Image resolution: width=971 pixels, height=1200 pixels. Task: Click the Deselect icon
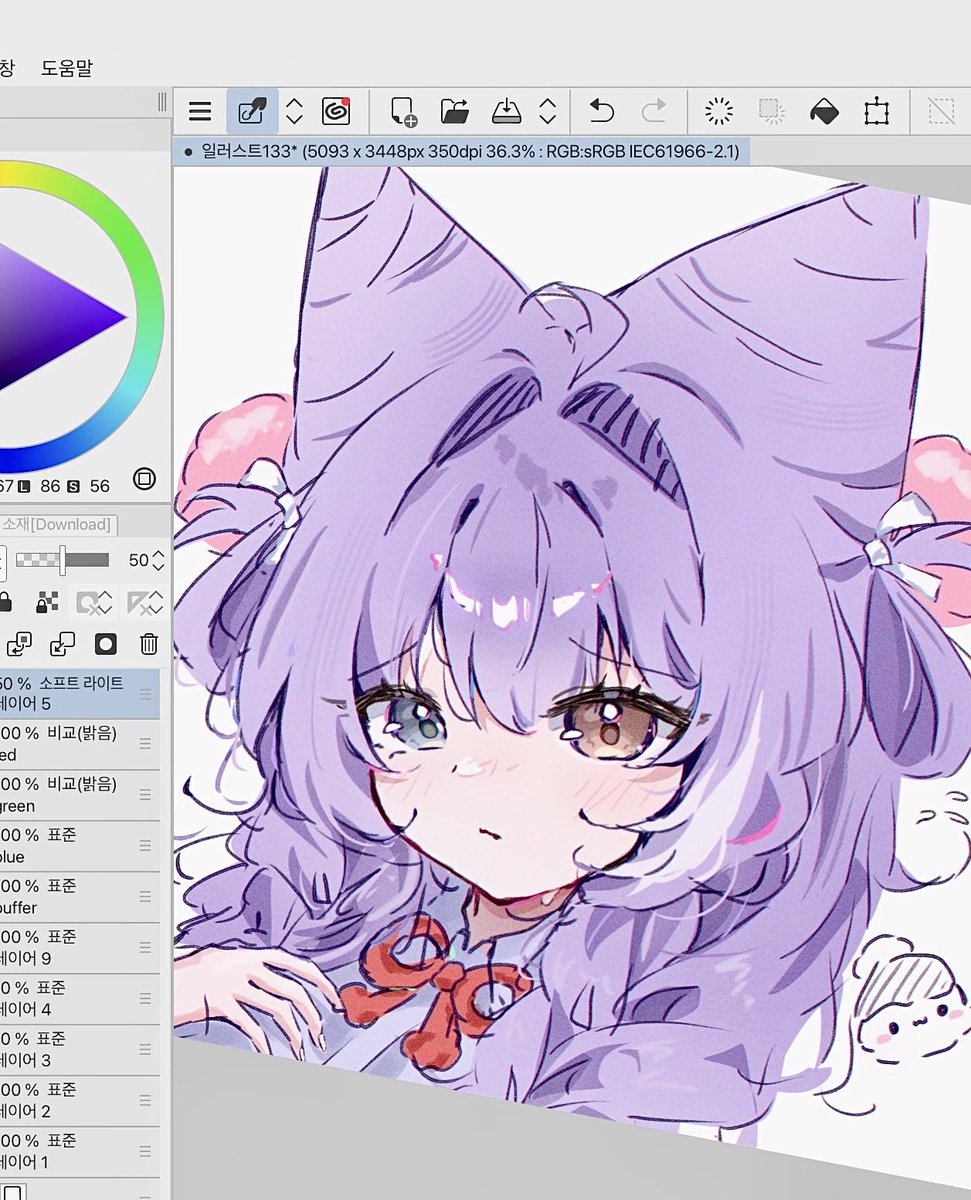941,111
